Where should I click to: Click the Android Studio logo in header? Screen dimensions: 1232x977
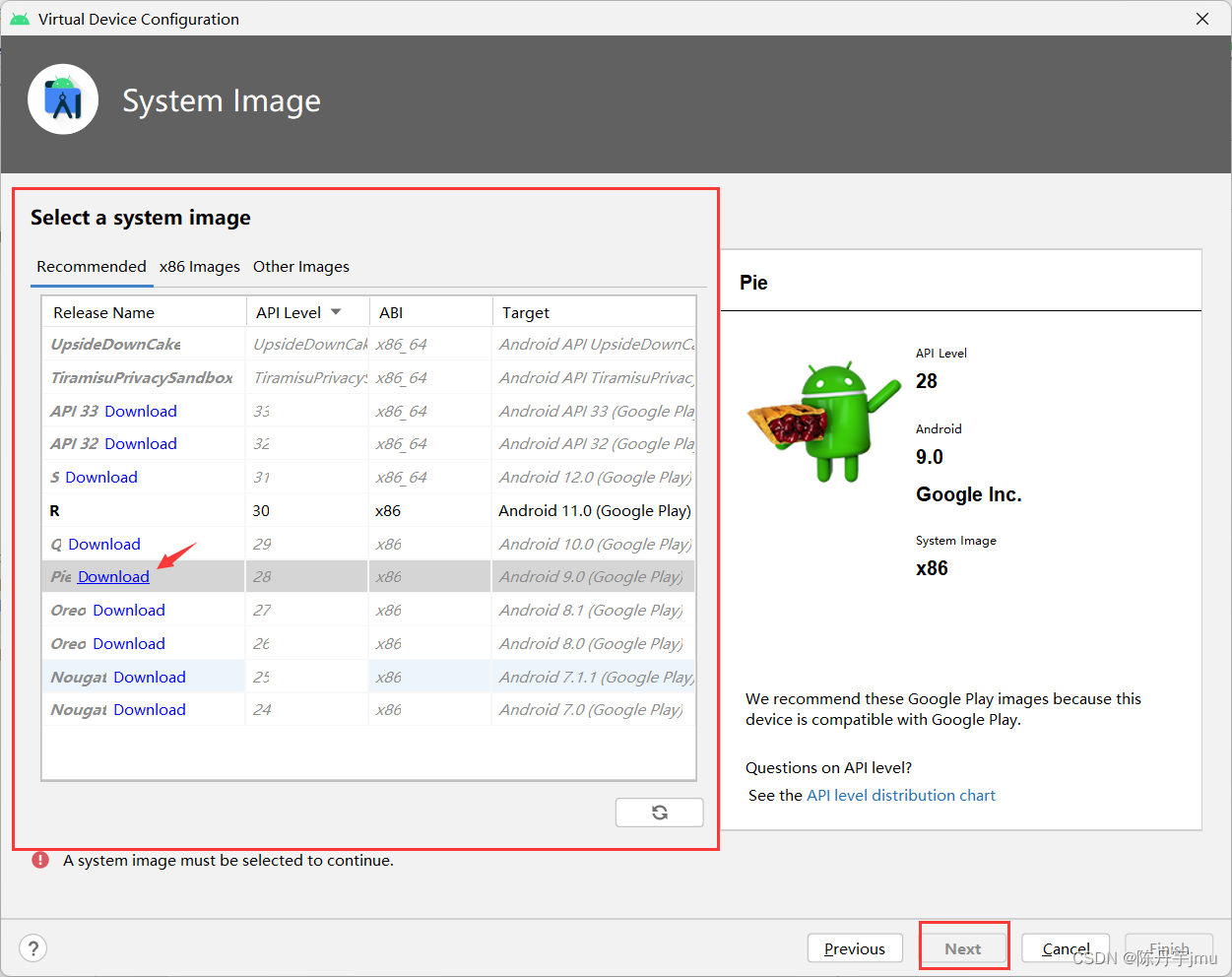coord(63,99)
